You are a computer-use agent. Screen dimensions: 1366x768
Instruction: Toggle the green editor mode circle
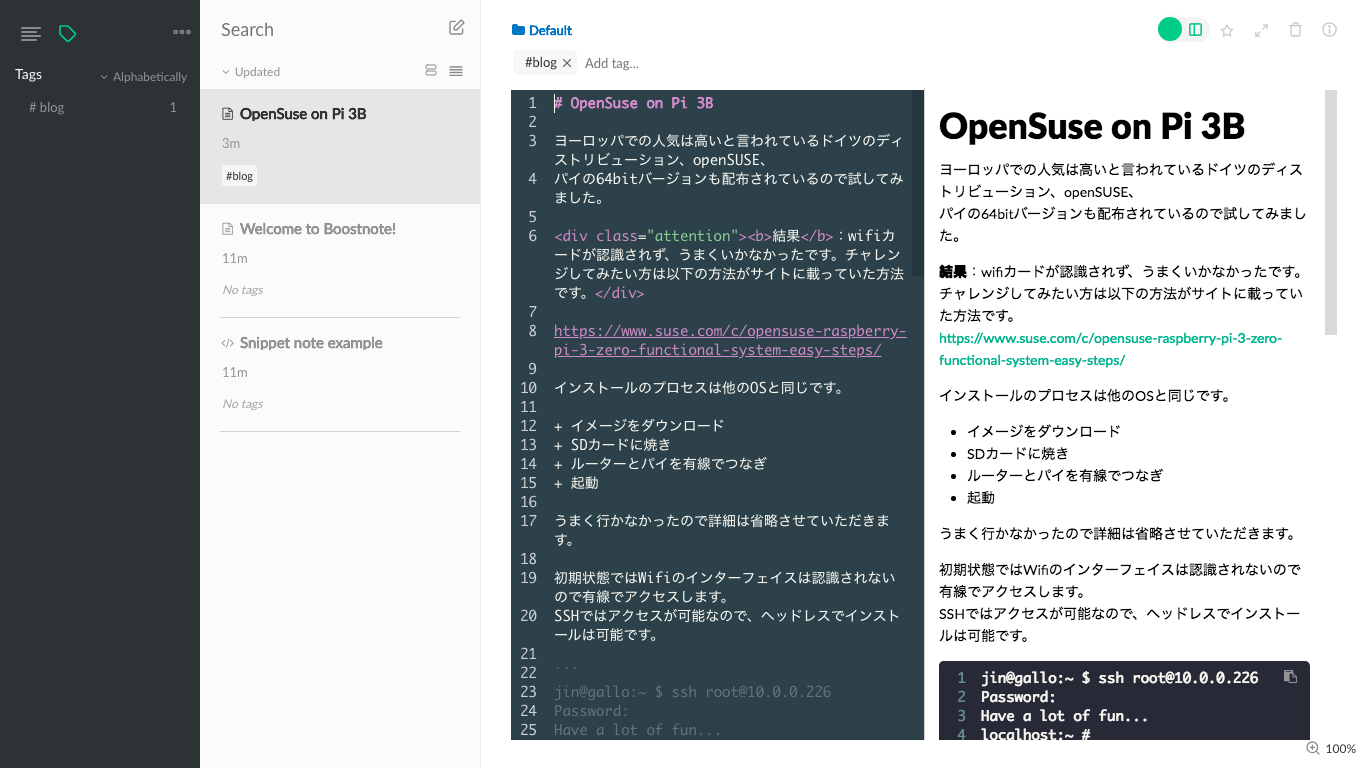tap(1170, 30)
